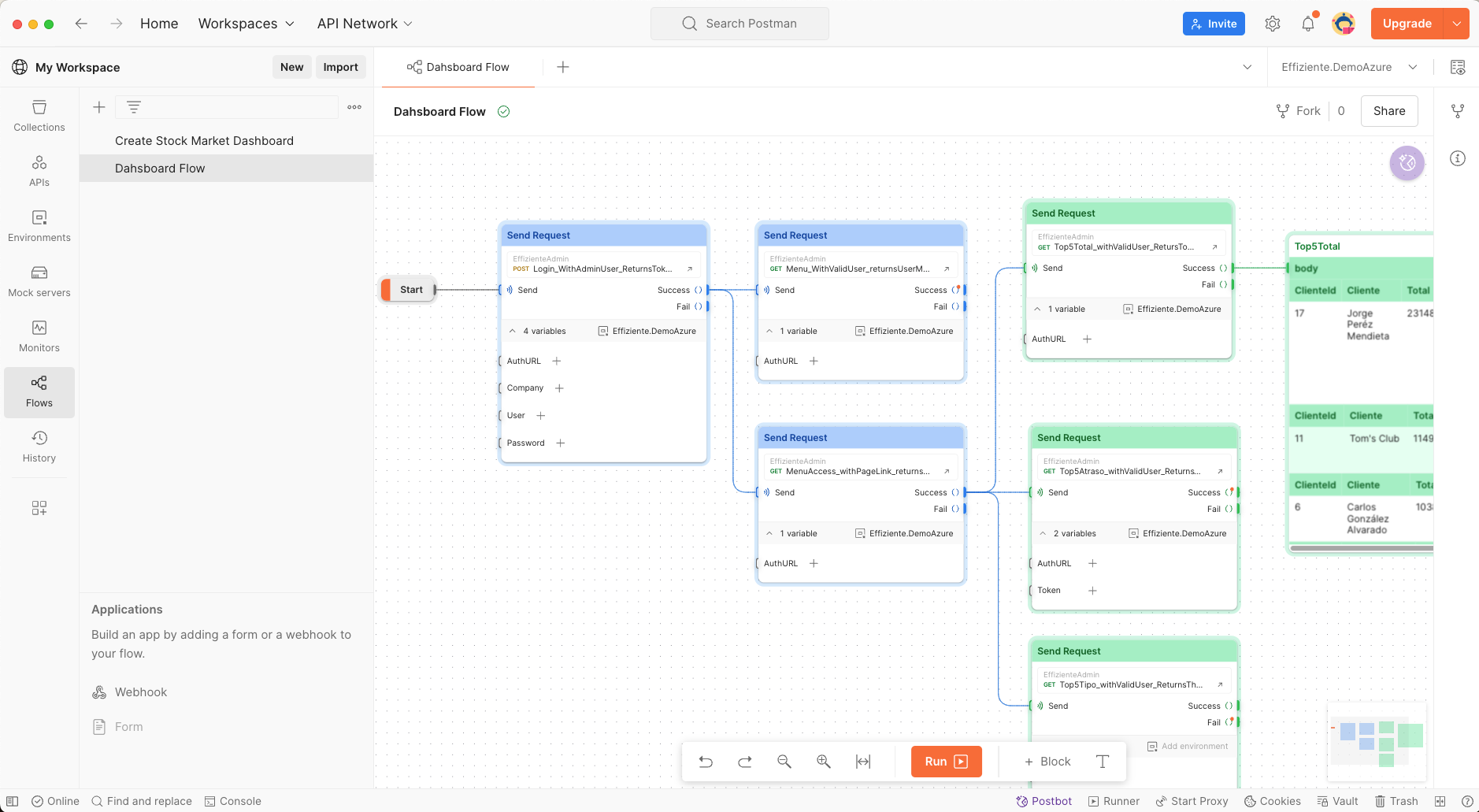1479x812 pixels.
Task: Click the New button
Action: (x=292, y=67)
